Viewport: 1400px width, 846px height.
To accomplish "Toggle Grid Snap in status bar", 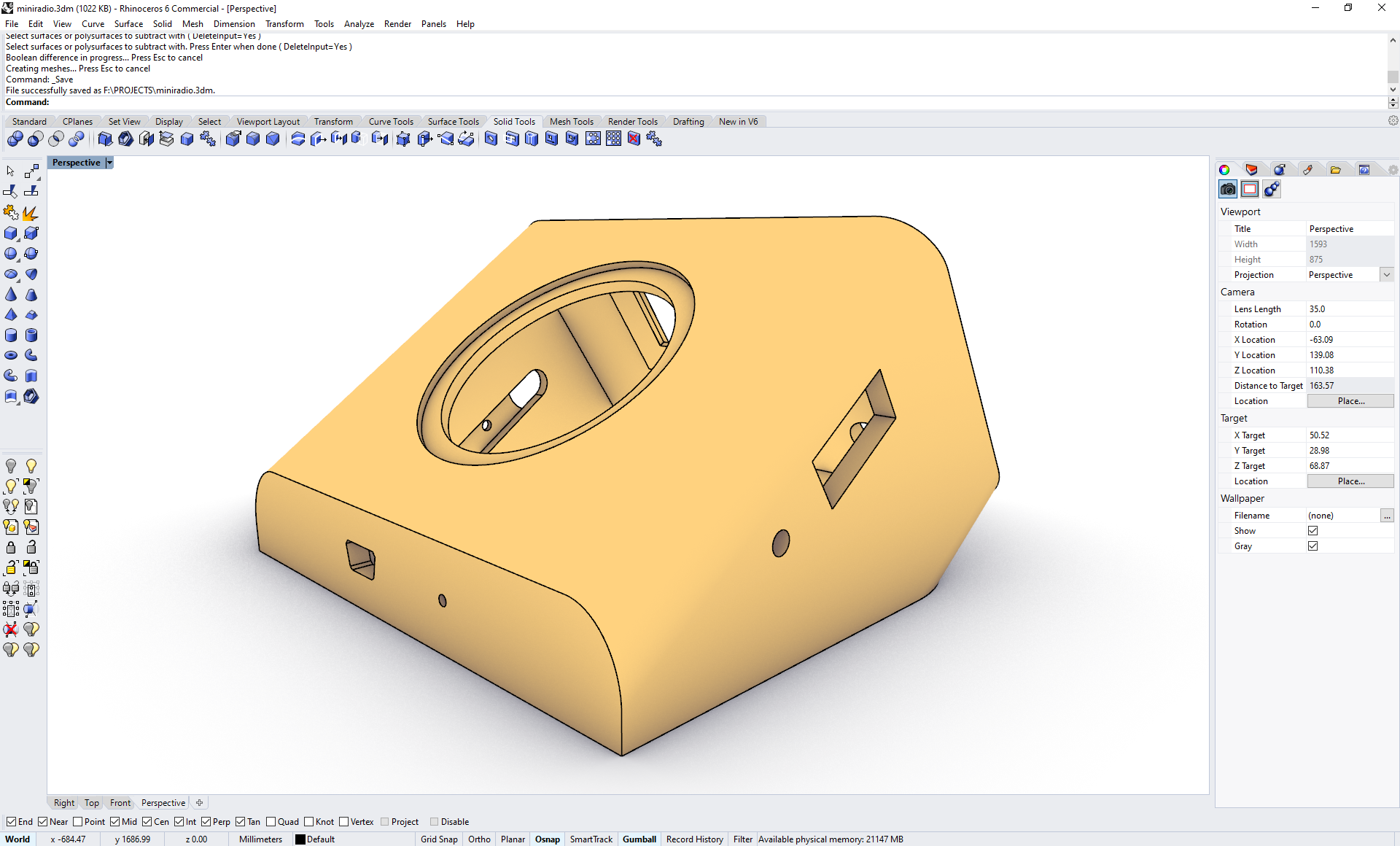I will (439, 839).
